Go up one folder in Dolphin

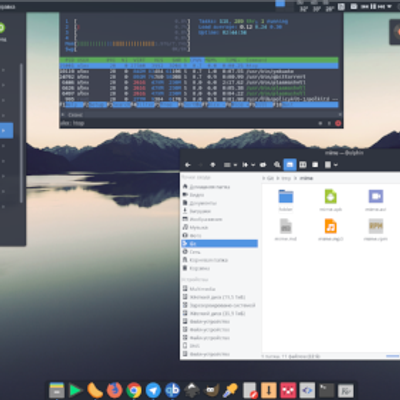213,165
